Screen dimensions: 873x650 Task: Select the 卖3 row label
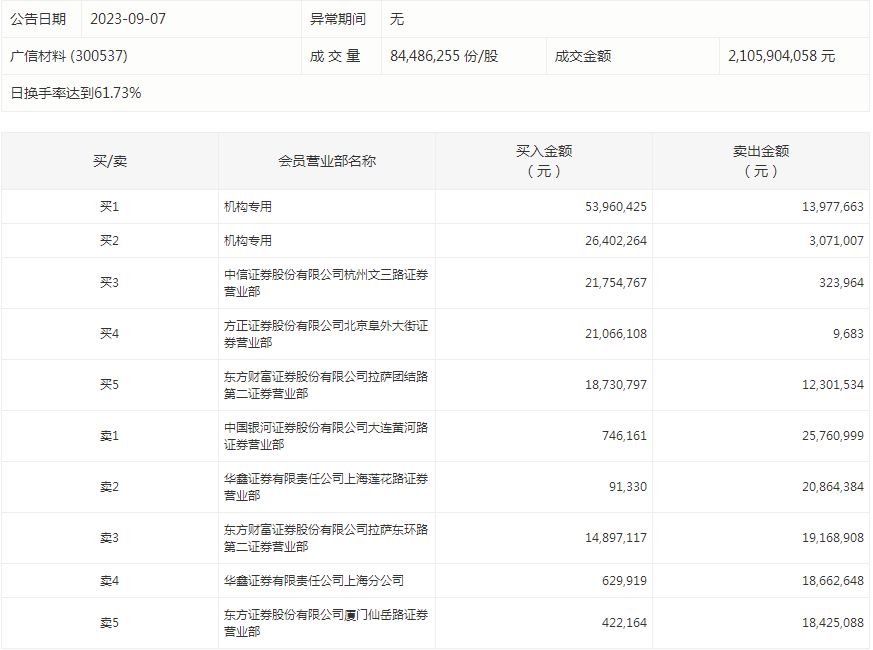coord(110,538)
